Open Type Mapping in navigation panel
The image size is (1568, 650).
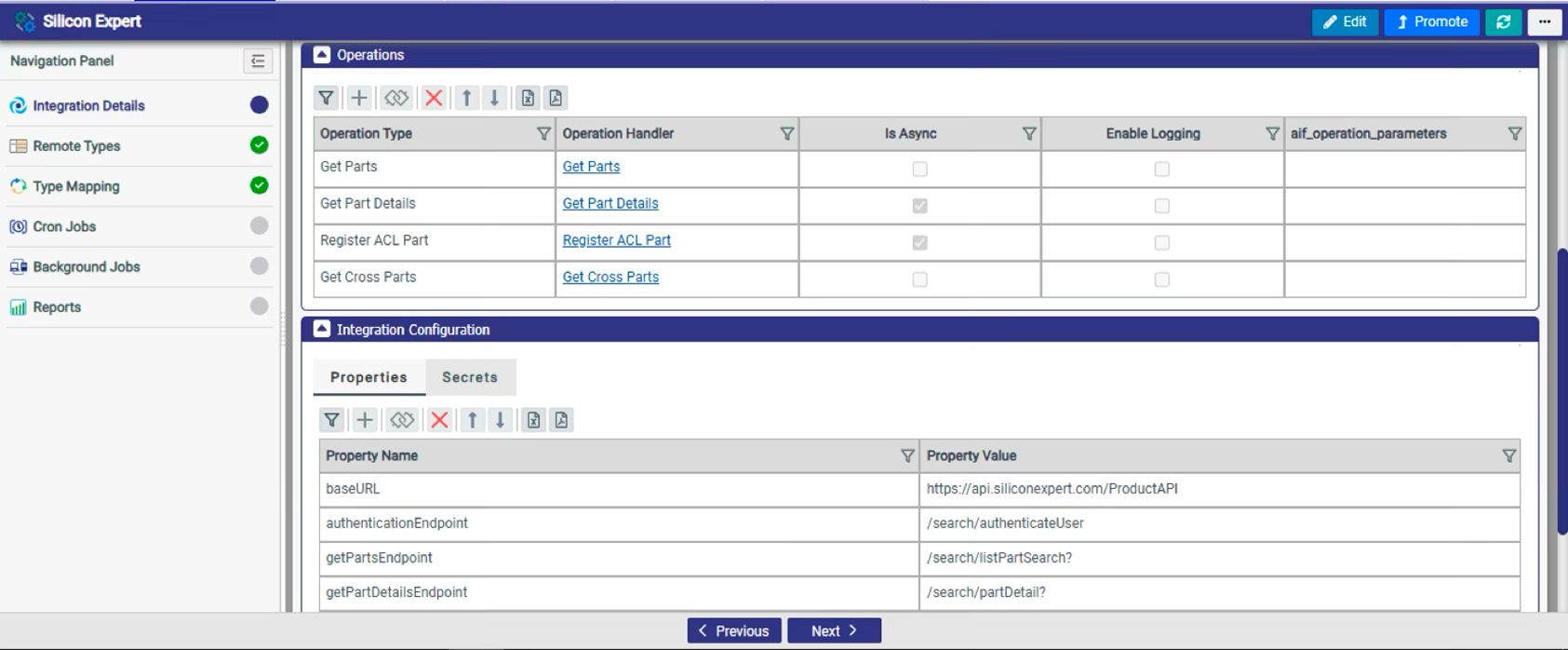point(140,186)
